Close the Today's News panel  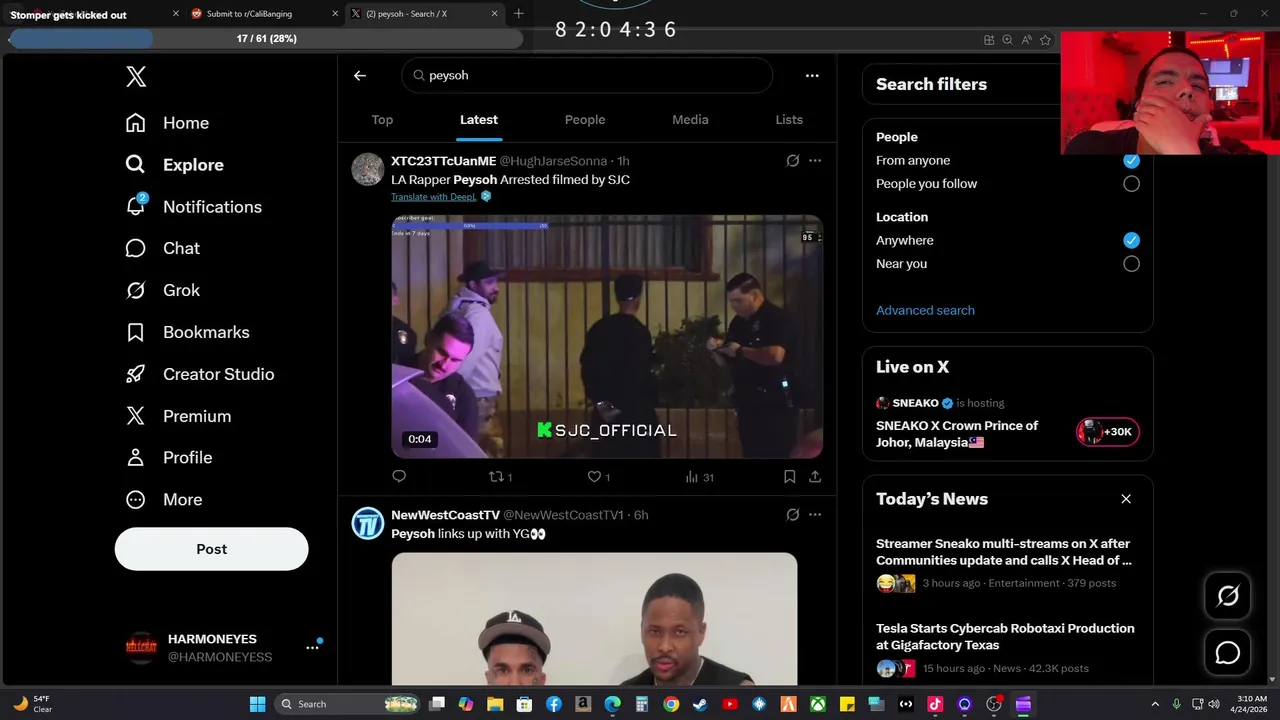coord(1126,499)
